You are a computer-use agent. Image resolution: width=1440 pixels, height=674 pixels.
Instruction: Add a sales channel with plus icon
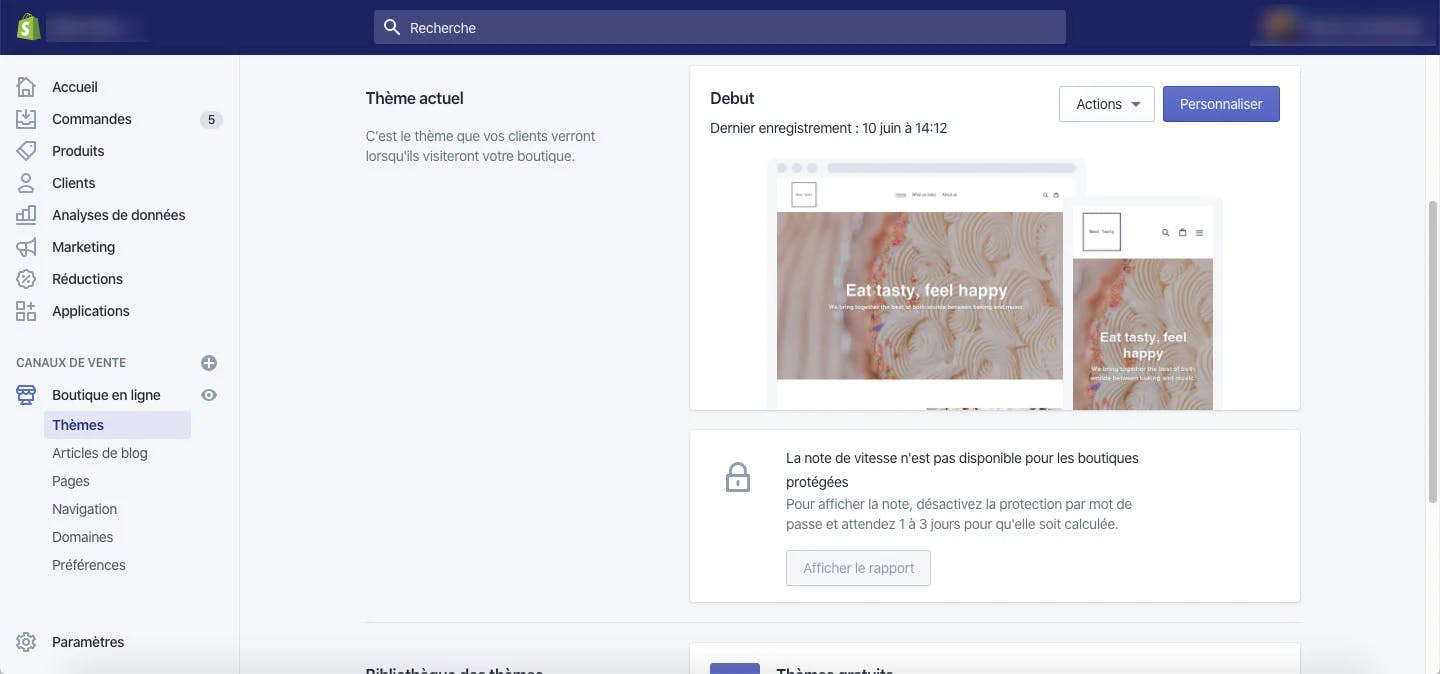pyautogui.click(x=209, y=363)
